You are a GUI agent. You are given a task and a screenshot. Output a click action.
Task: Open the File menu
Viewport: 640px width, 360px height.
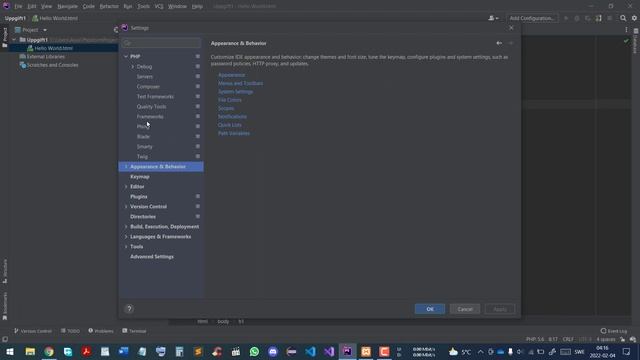tap(18, 6)
